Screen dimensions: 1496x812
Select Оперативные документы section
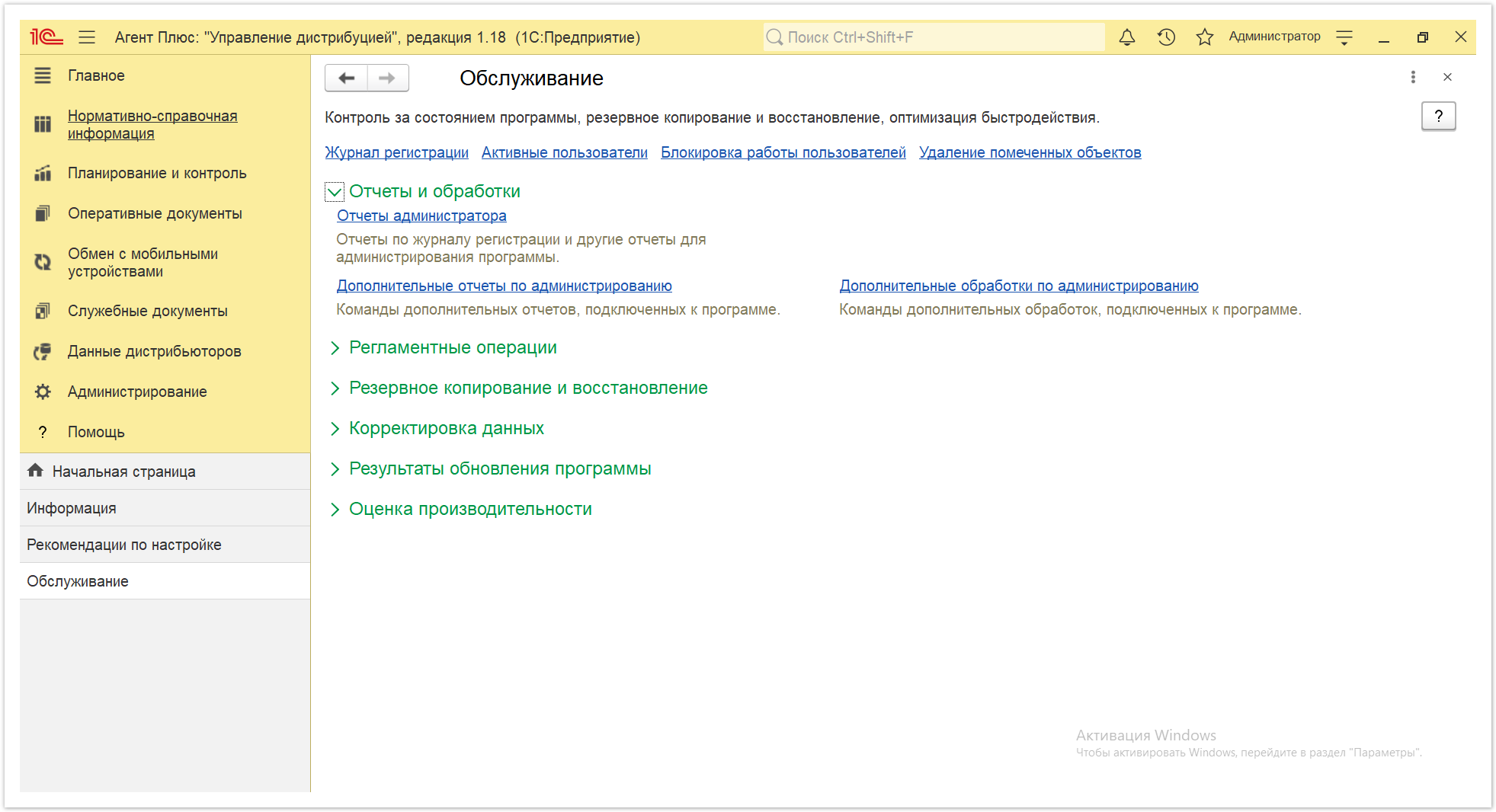[x=155, y=213]
